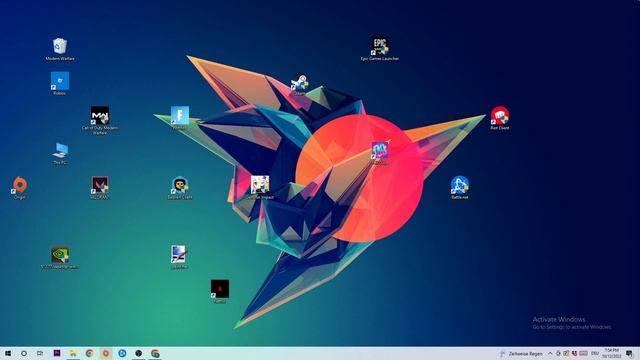Open Google Chrome from the taskbar

[89, 353]
